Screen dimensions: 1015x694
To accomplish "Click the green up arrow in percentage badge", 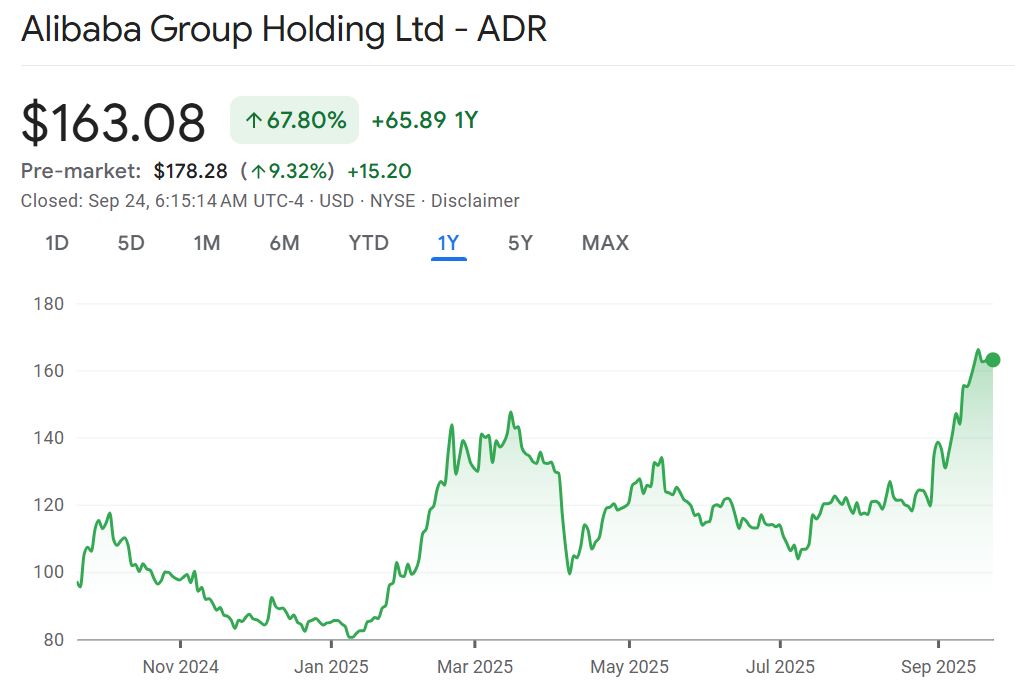I will pos(254,121).
